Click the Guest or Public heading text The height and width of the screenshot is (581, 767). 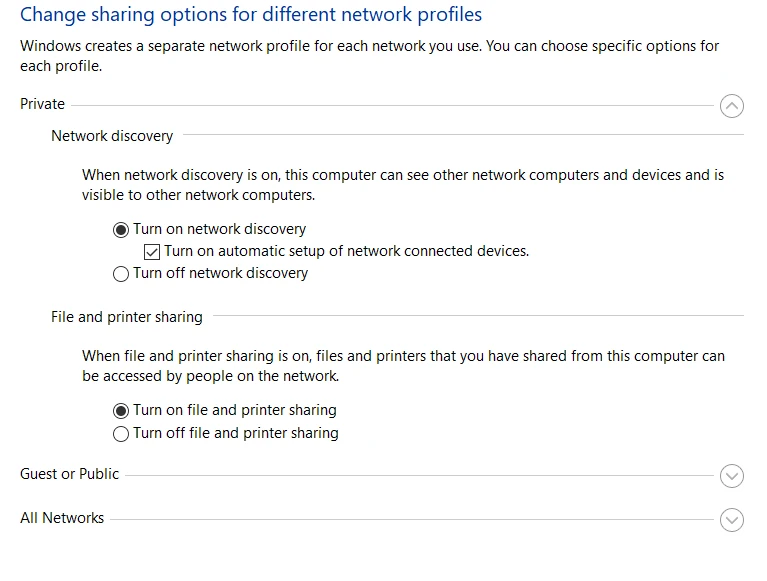click(x=69, y=474)
